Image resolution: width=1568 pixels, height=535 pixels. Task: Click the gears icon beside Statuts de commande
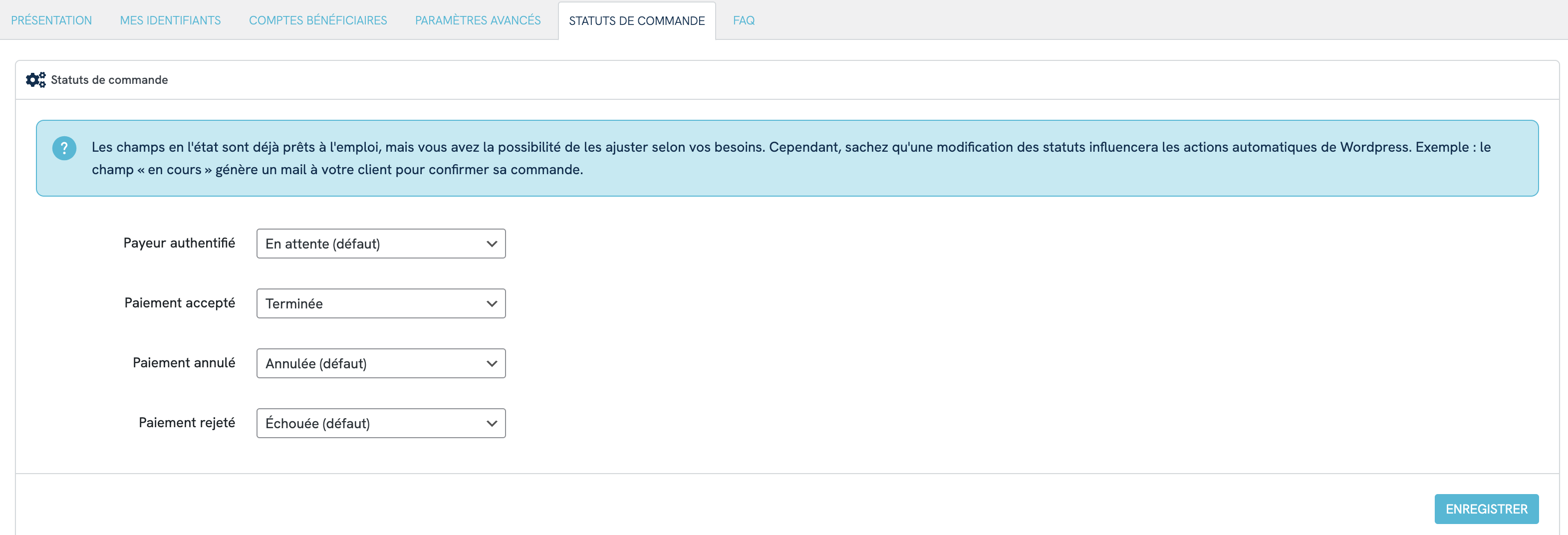click(x=35, y=80)
